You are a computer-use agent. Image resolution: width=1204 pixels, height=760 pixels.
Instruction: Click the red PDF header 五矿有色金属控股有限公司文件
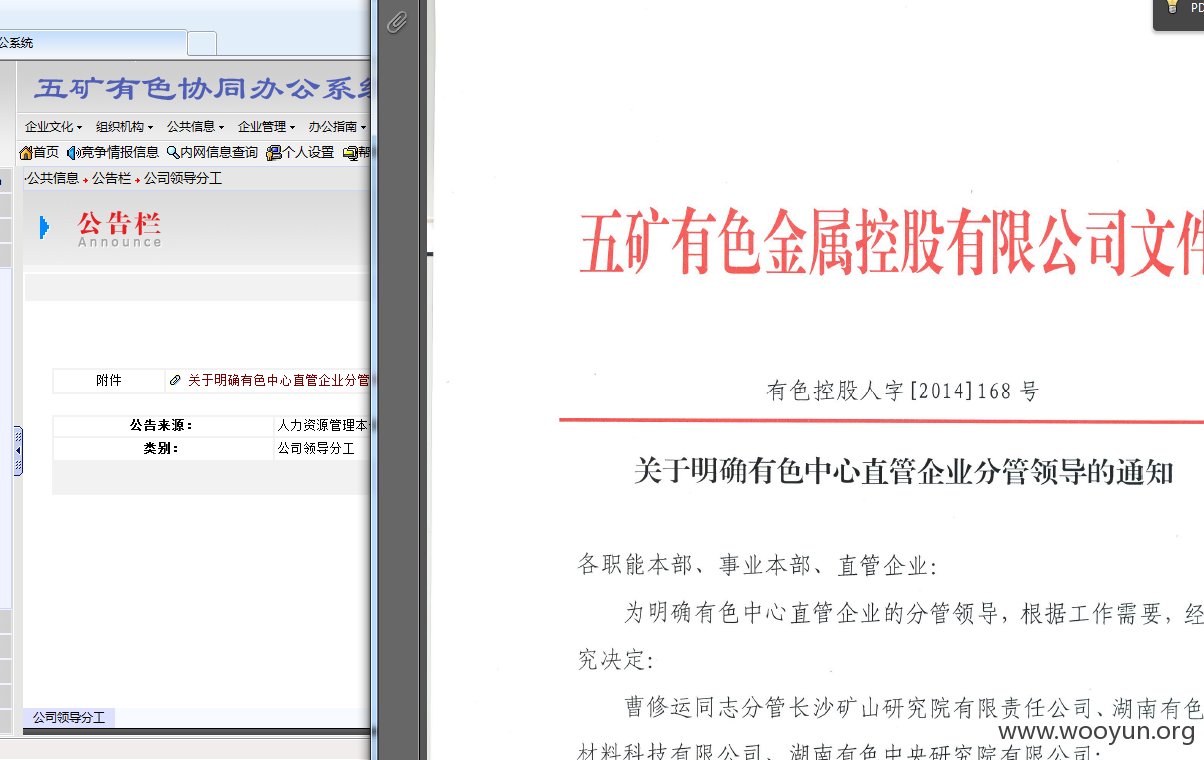[x=891, y=243]
